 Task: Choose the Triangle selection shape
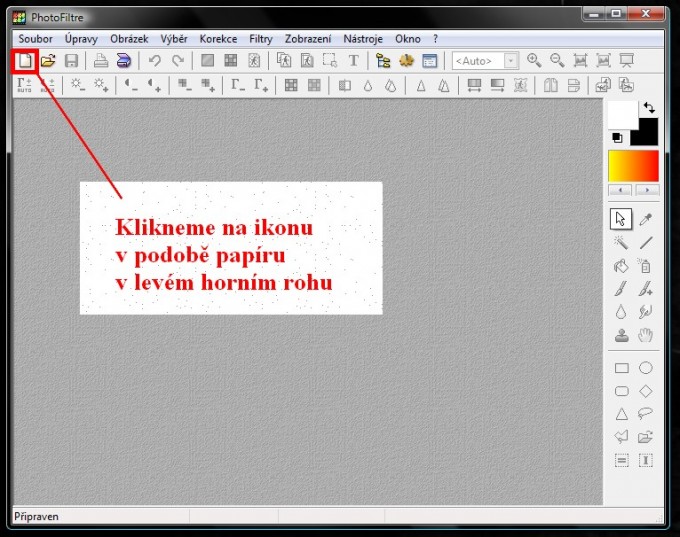[x=621, y=414]
